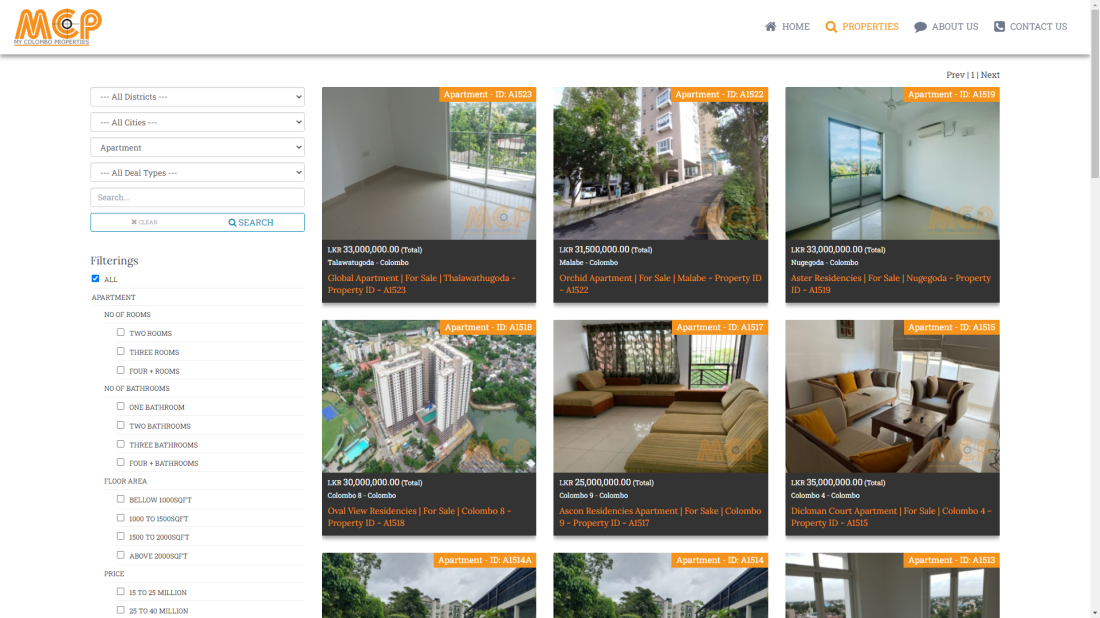The height and width of the screenshot is (618, 1100).
Task: Open the A1523 Global Apartment photo
Action: pos(429,163)
